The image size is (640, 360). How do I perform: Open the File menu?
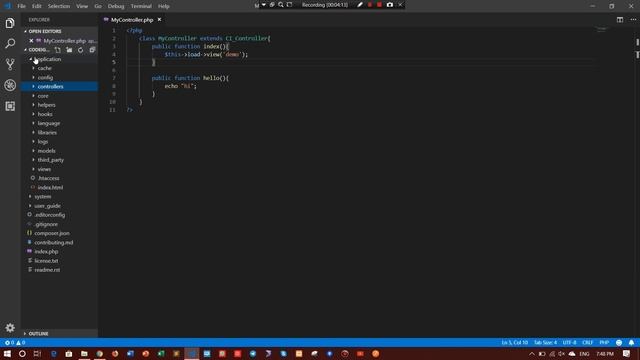click(22, 6)
